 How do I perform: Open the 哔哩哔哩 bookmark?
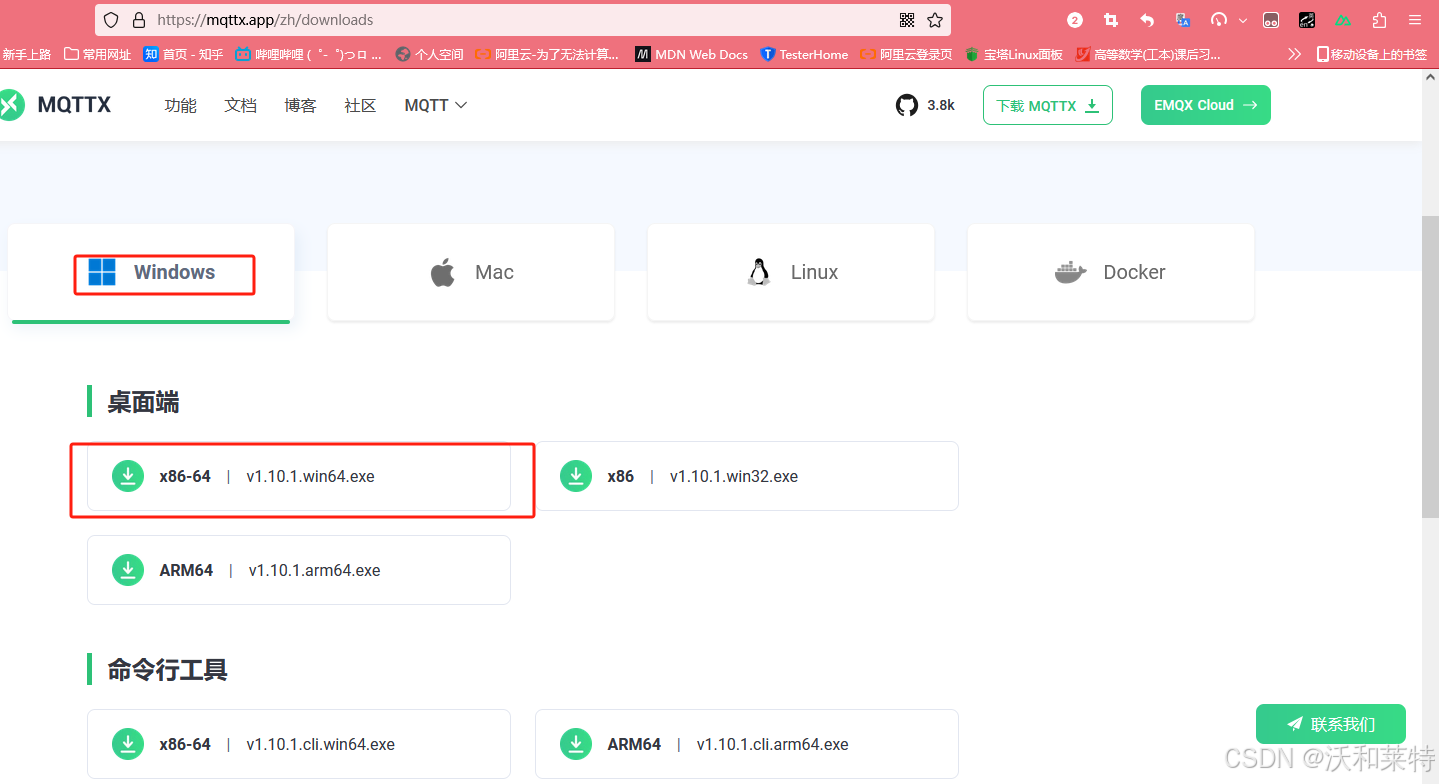coord(308,54)
